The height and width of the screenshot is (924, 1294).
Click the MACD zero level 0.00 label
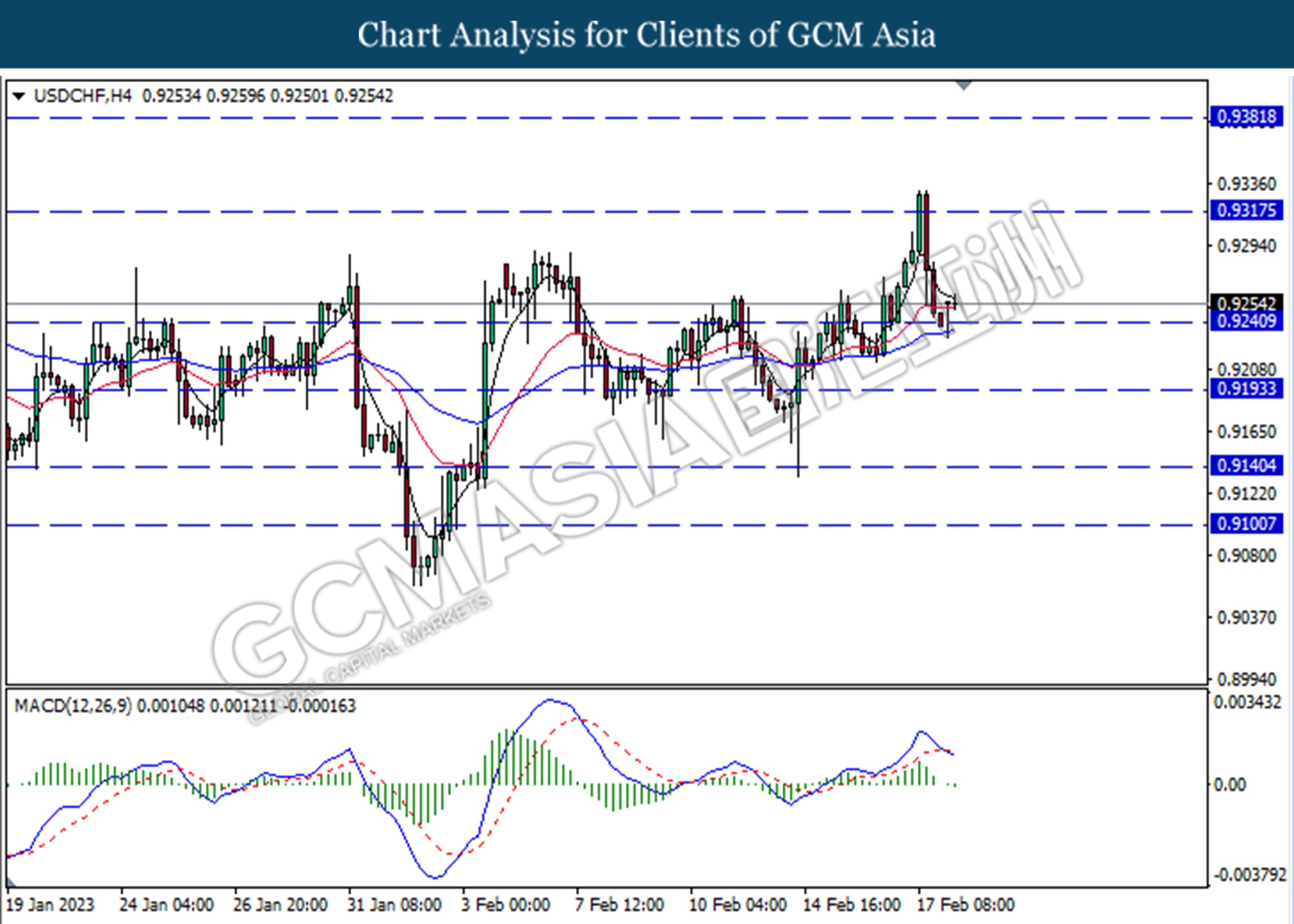(x=1229, y=785)
